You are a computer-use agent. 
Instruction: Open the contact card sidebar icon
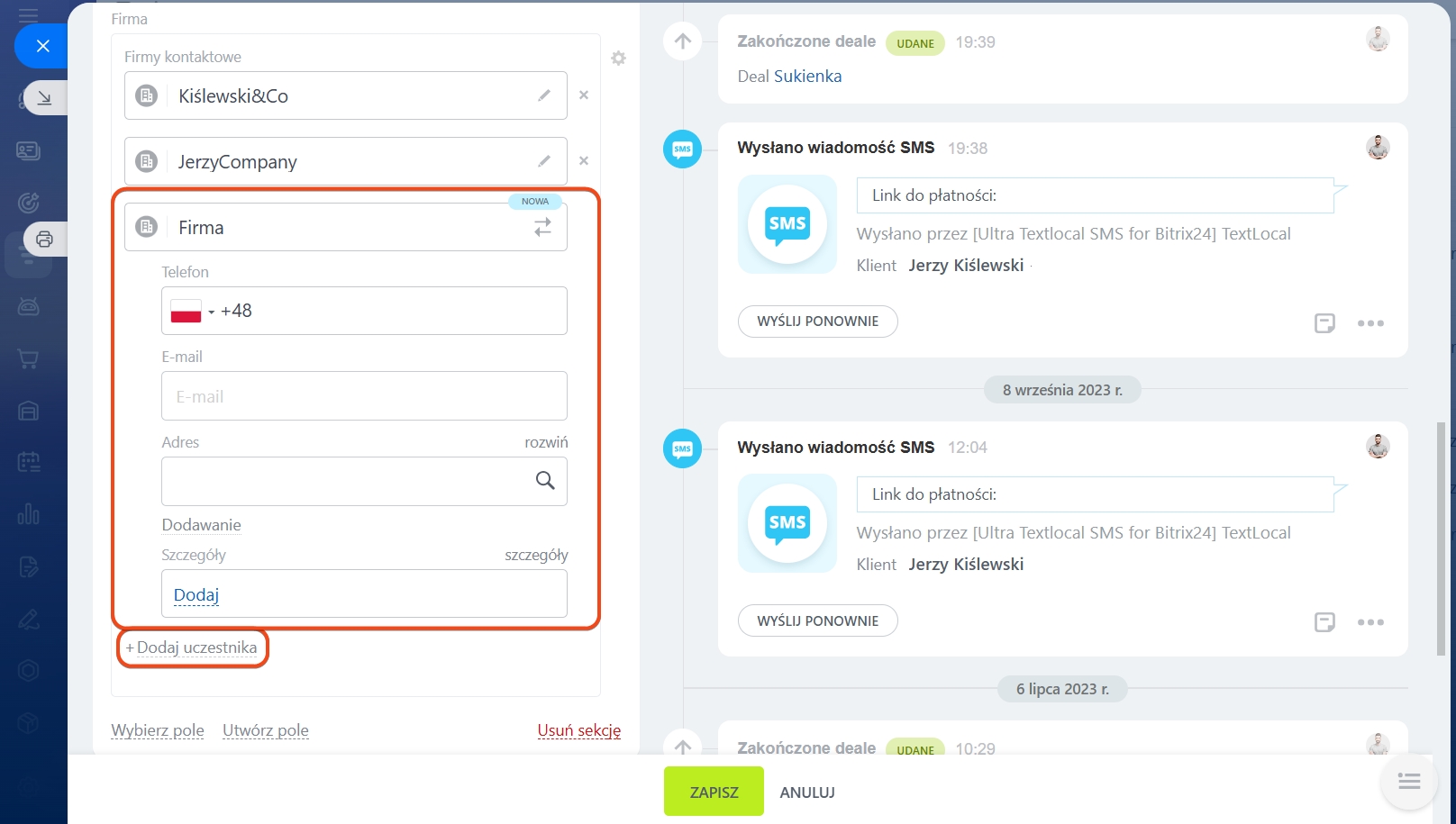pyautogui.click(x=29, y=150)
